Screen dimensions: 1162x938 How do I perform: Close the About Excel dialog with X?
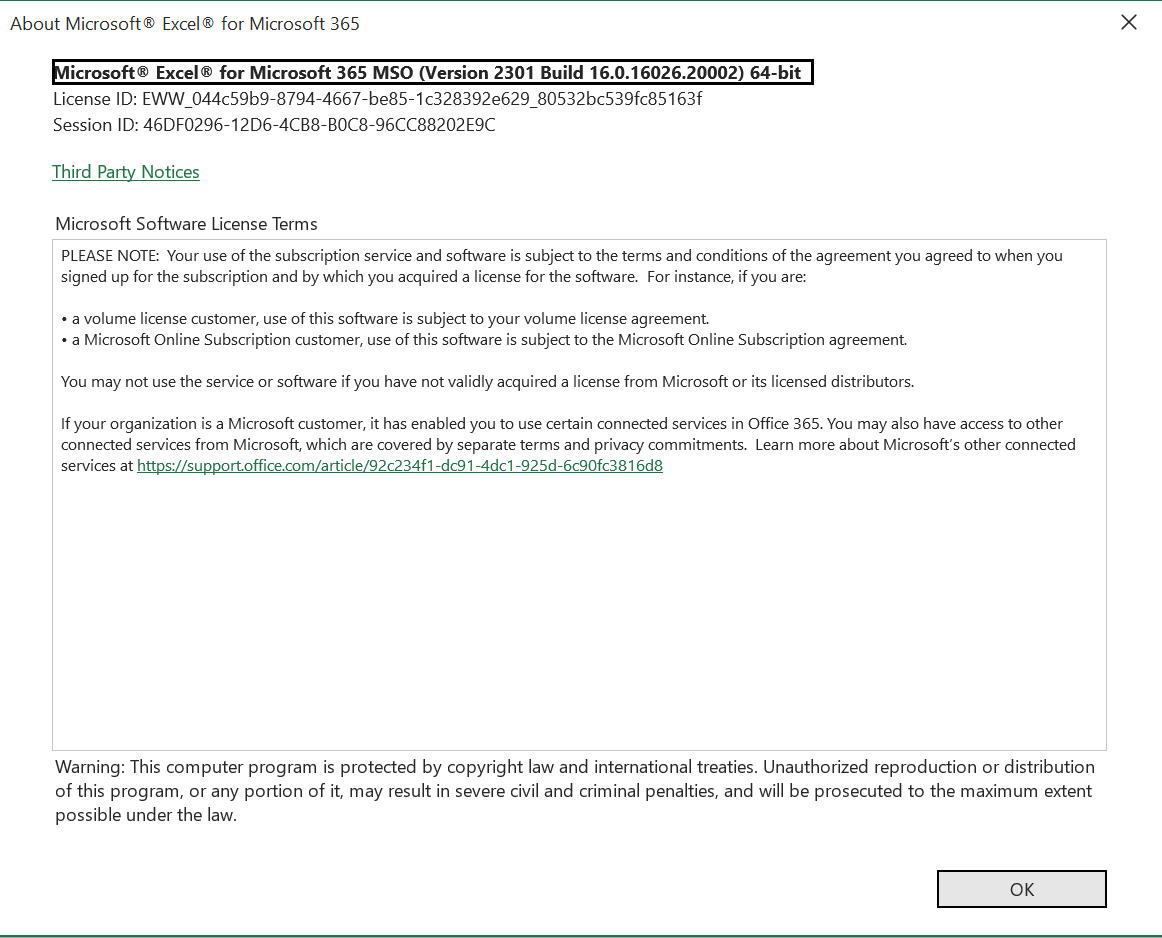(x=1129, y=22)
